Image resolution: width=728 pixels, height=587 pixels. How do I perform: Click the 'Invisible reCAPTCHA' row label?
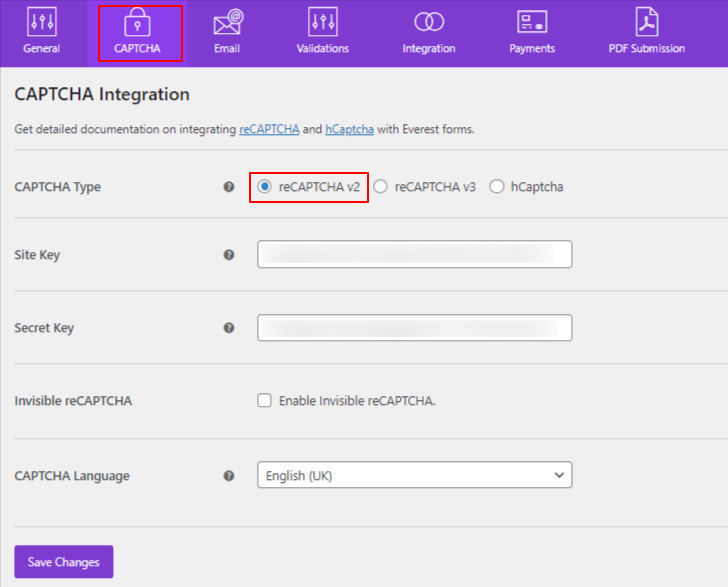coord(73,401)
